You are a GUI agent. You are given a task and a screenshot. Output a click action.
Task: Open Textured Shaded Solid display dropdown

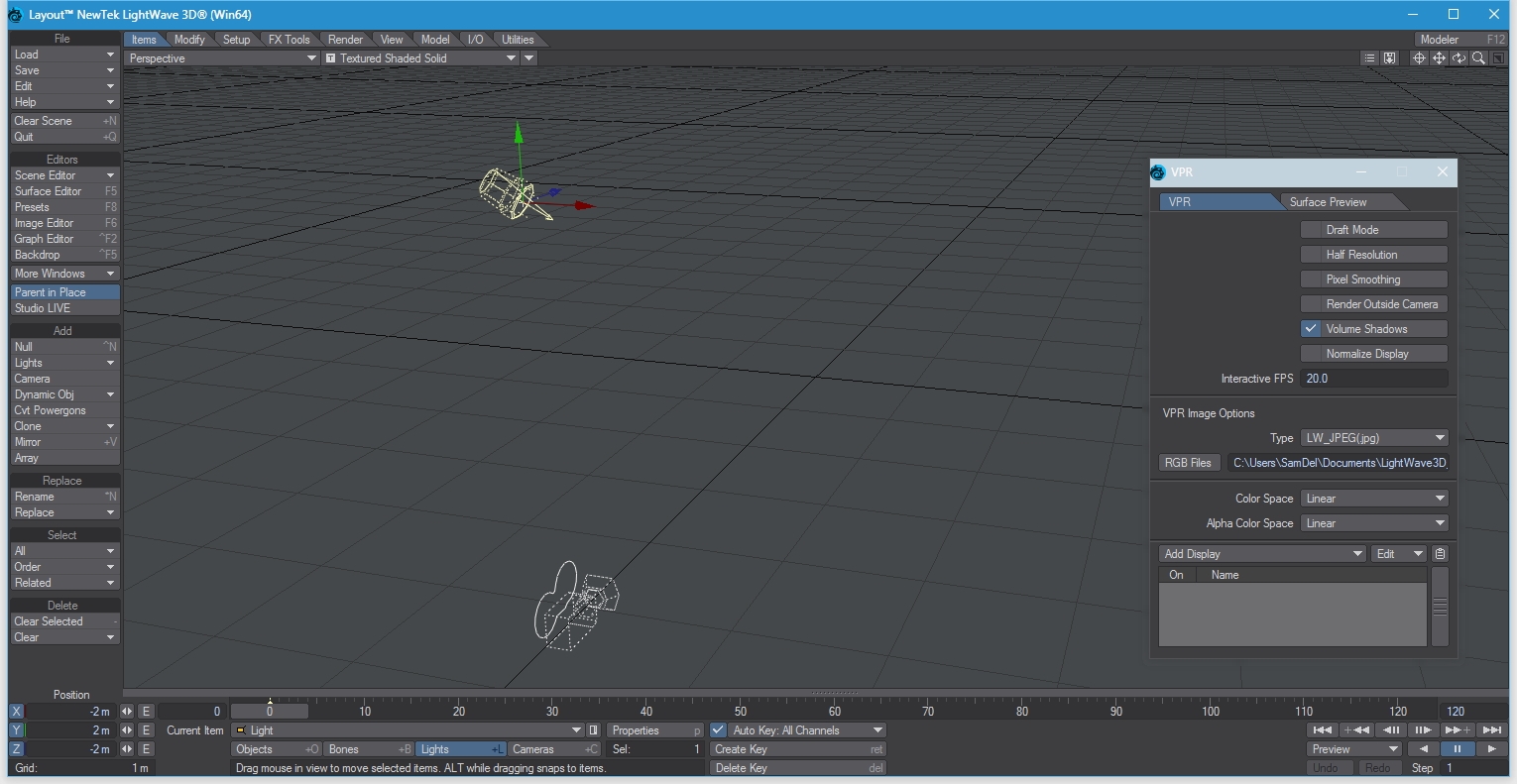[x=422, y=58]
